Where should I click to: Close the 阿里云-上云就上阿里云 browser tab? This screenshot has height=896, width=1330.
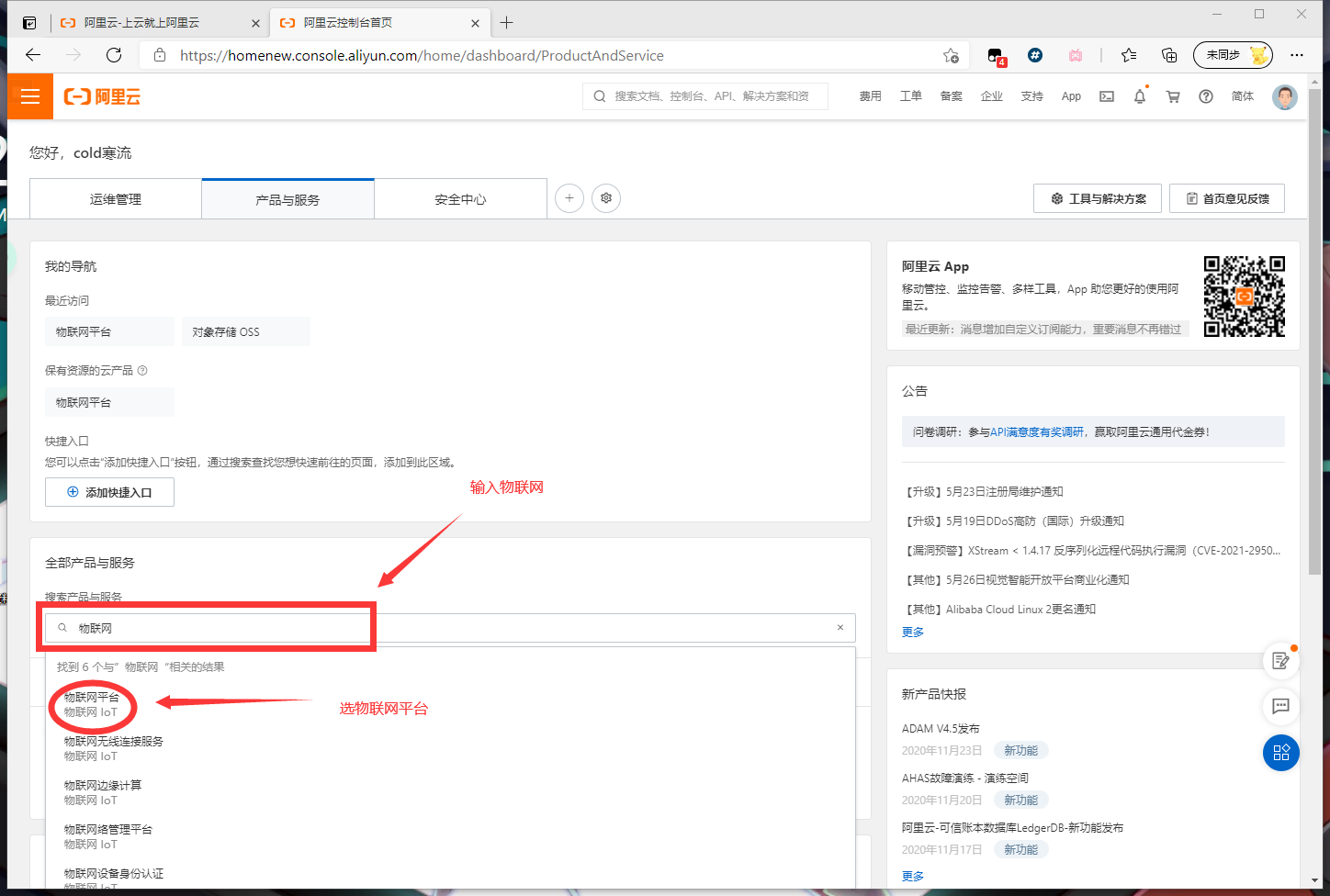click(255, 23)
